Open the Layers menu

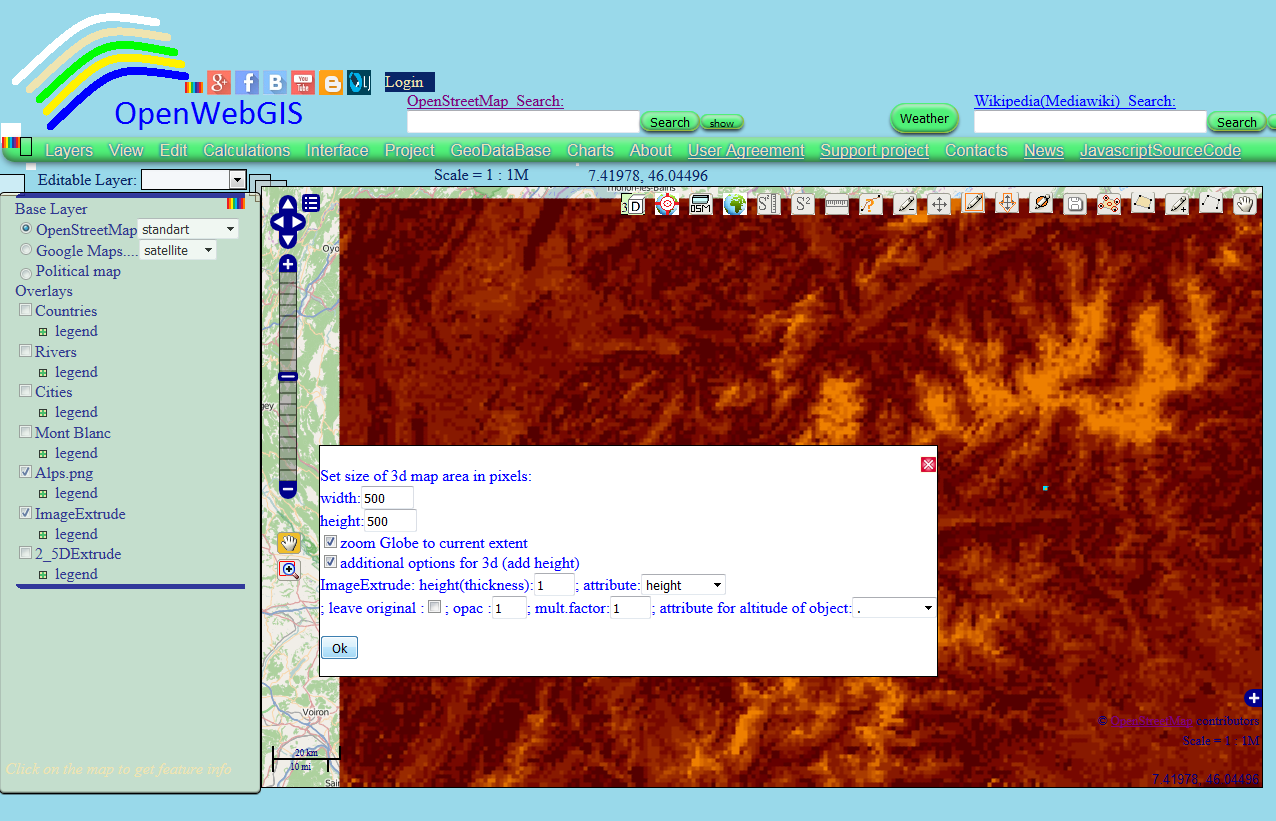69,150
